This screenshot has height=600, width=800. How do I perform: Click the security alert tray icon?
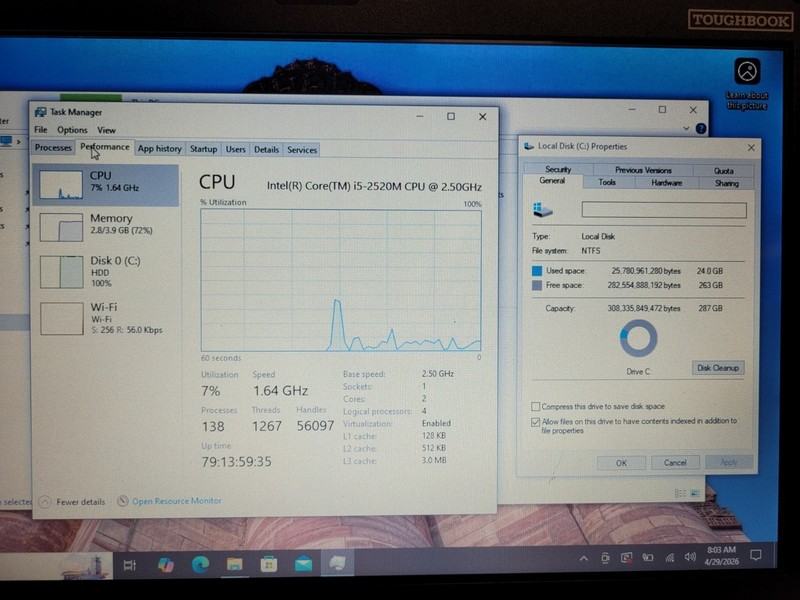pos(627,558)
